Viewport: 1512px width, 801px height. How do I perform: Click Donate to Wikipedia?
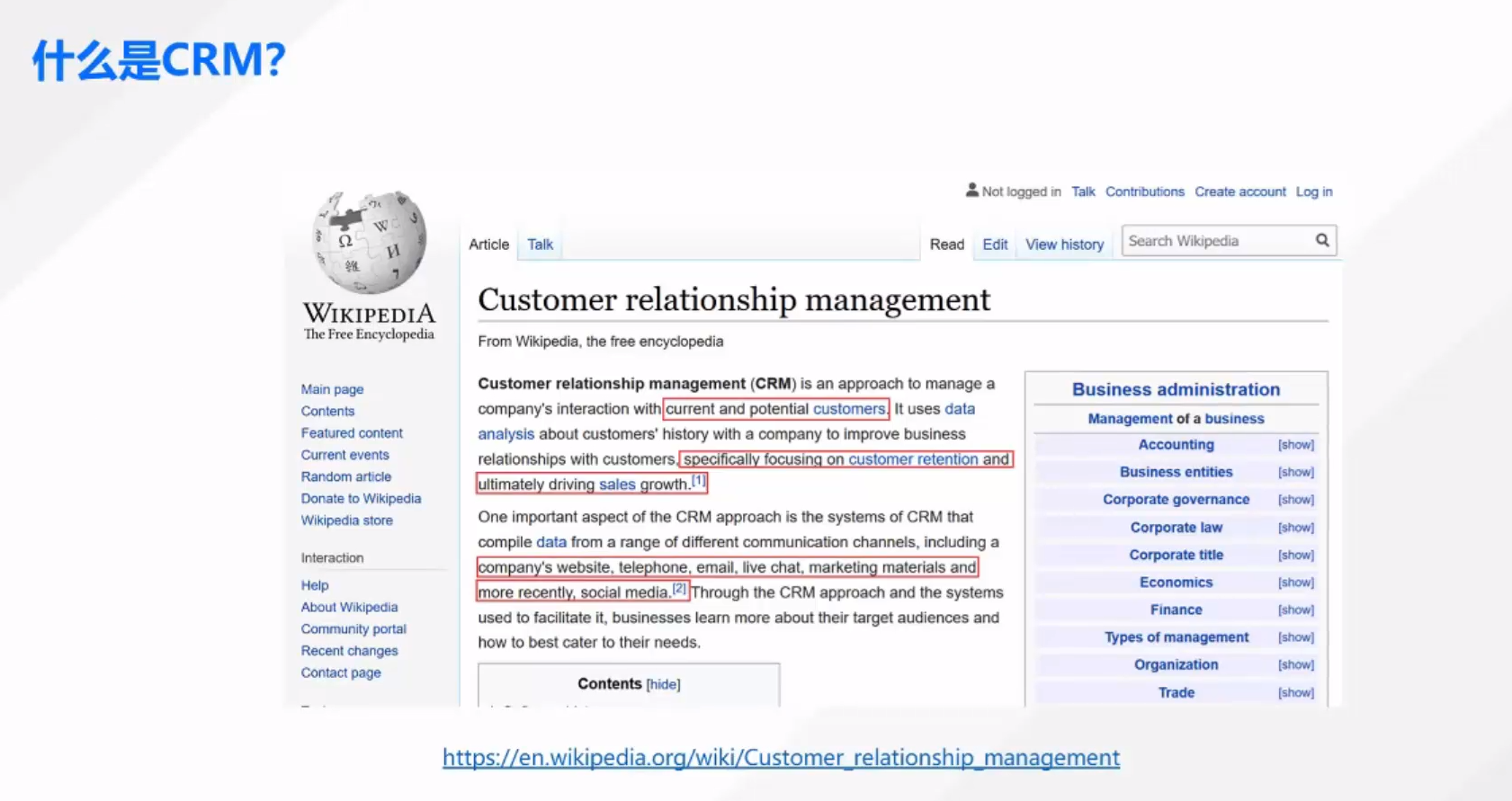click(361, 498)
